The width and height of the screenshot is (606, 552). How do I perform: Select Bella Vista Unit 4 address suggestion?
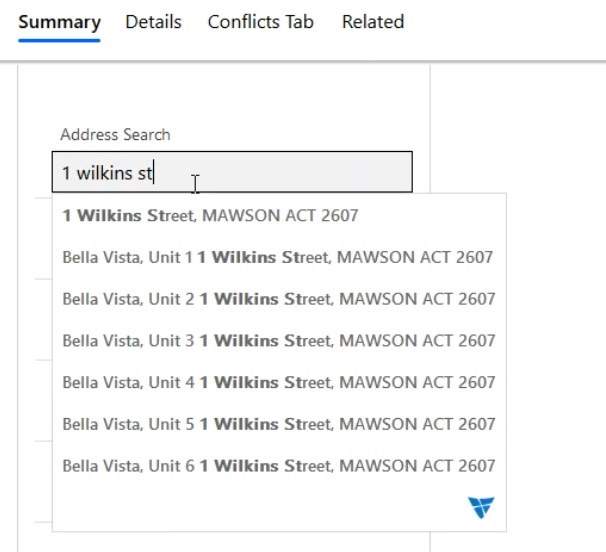click(x=279, y=382)
